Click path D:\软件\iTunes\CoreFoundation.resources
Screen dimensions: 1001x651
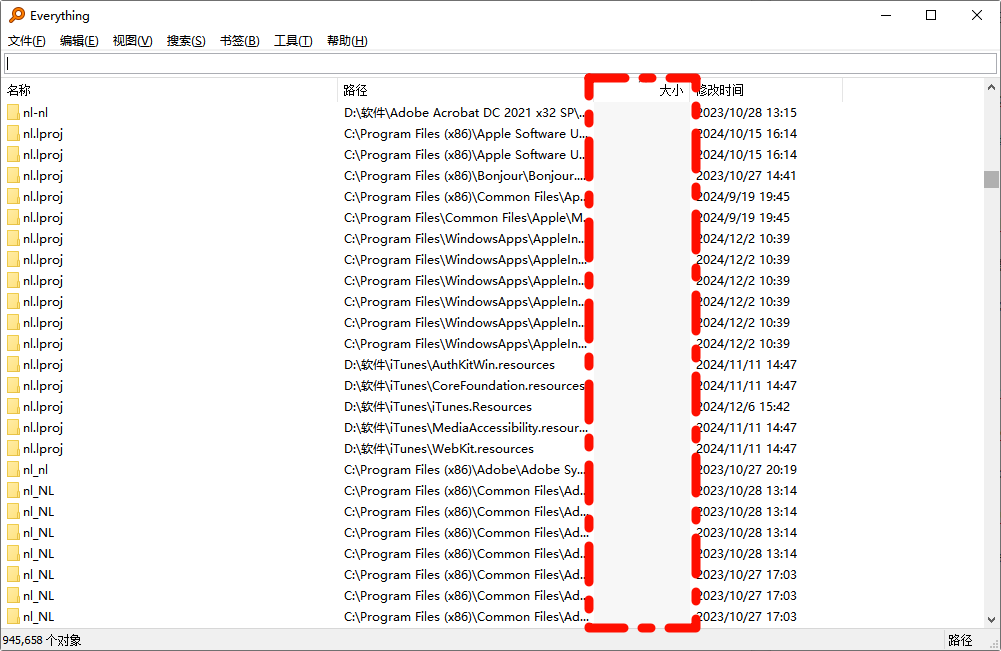coord(464,386)
